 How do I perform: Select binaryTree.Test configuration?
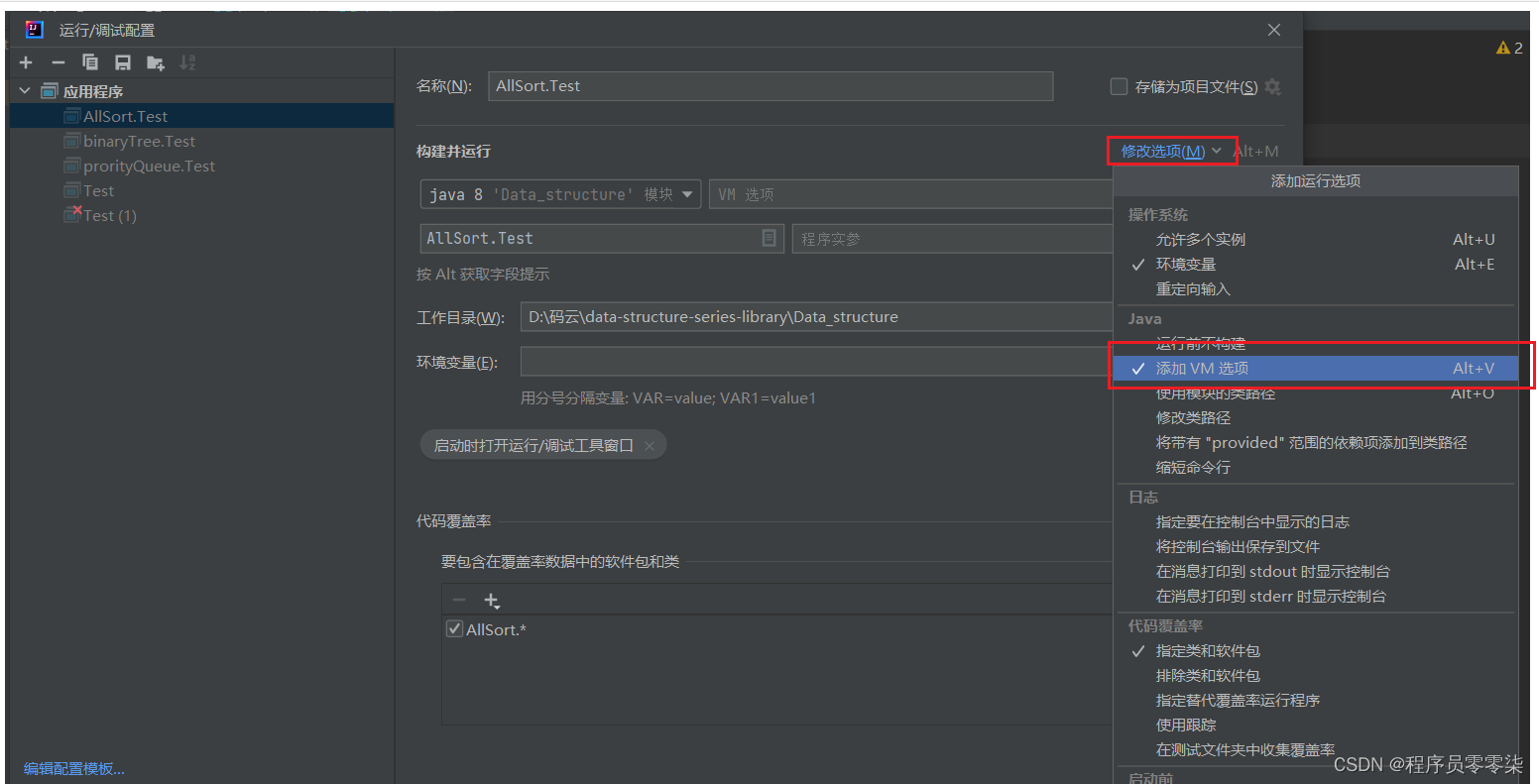click(x=201, y=141)
